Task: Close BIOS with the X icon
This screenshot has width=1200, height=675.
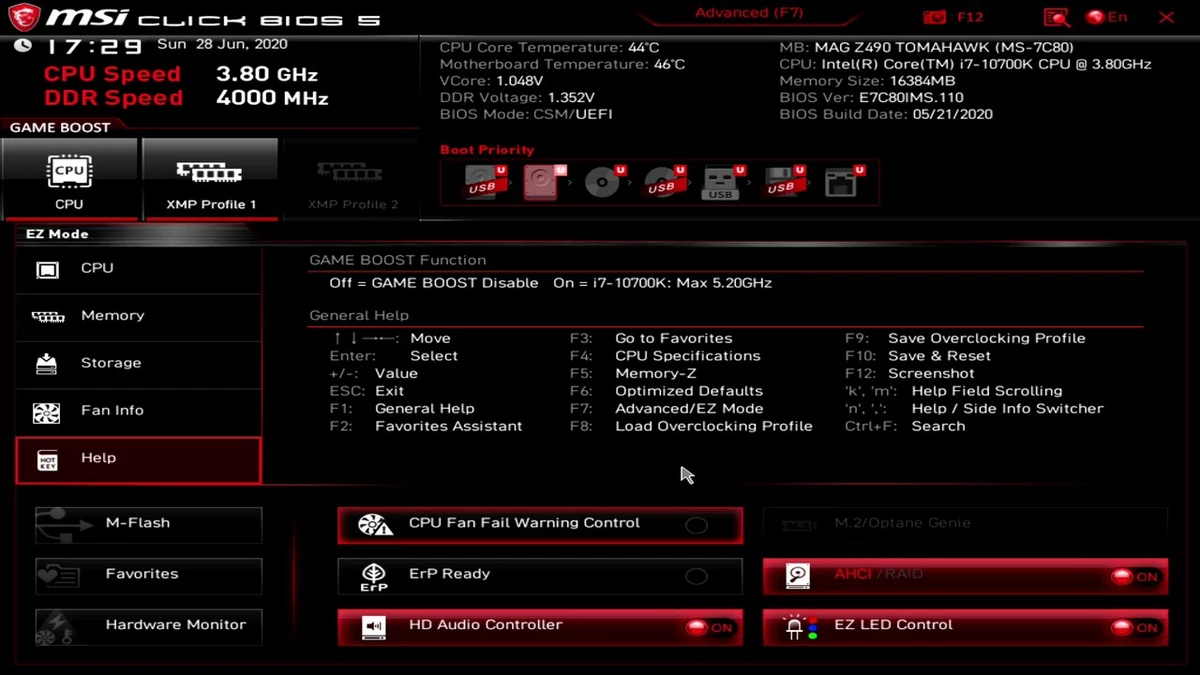Action: point(1166,17)
